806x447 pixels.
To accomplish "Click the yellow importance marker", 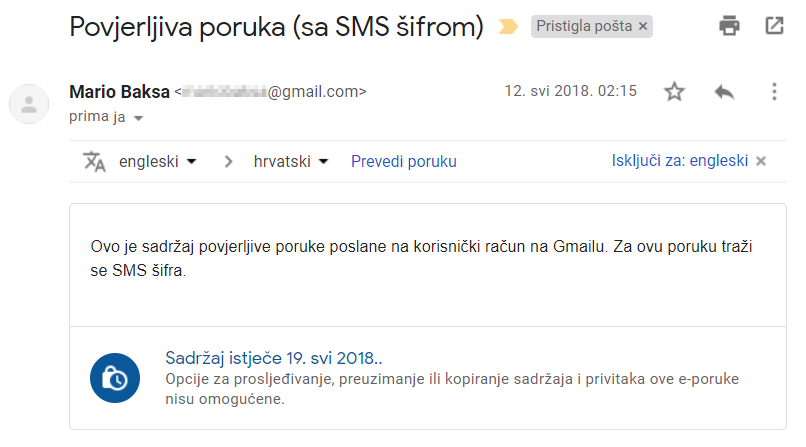I will (508, 26).
